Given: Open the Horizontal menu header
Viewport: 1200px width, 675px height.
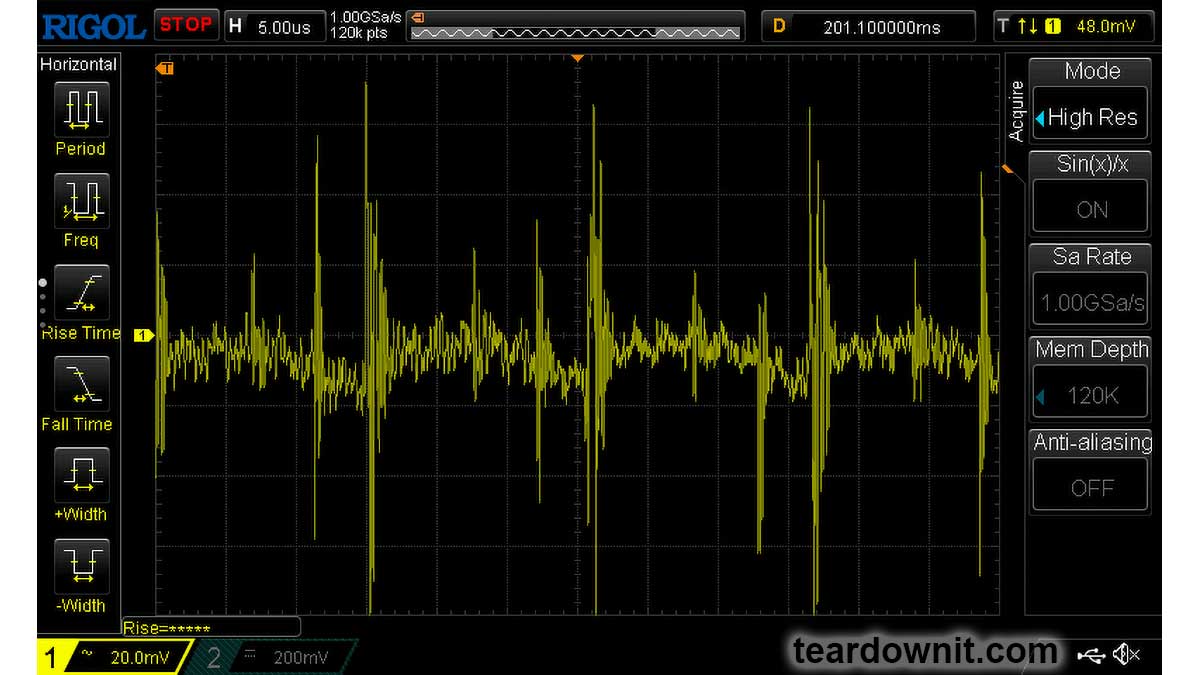Looking at the screenshot, I should pyautogui.click(x=78, y=64).
